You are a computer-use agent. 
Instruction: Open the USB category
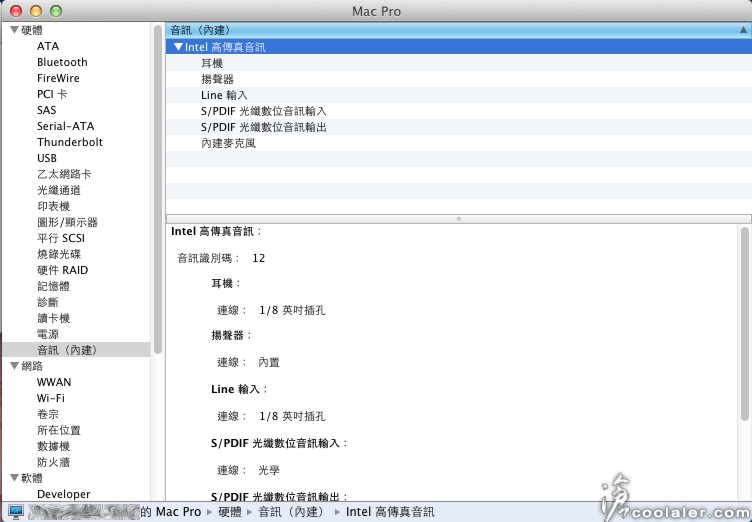point(47,158)
